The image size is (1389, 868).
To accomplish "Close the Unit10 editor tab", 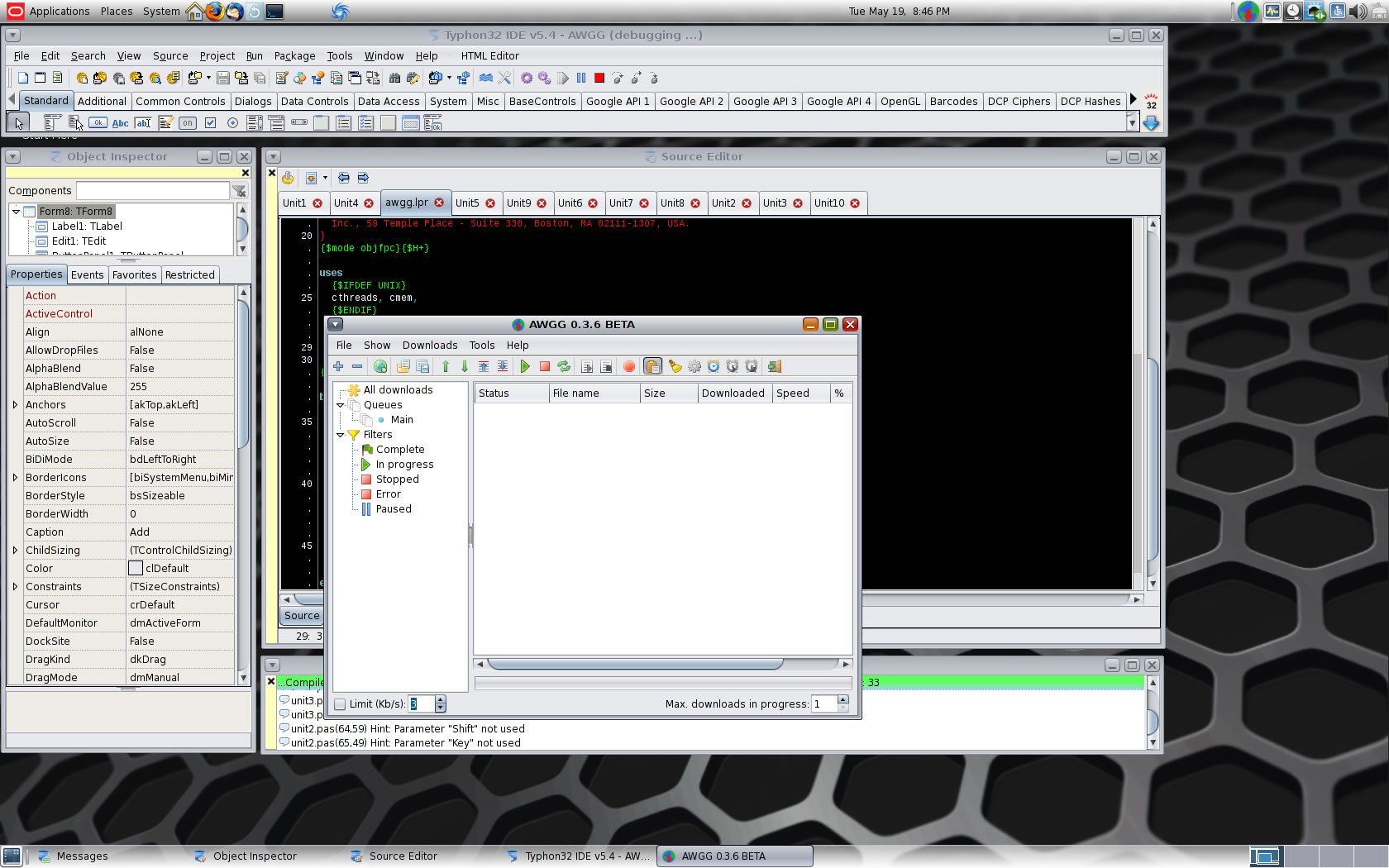I will tap(855, 203).
